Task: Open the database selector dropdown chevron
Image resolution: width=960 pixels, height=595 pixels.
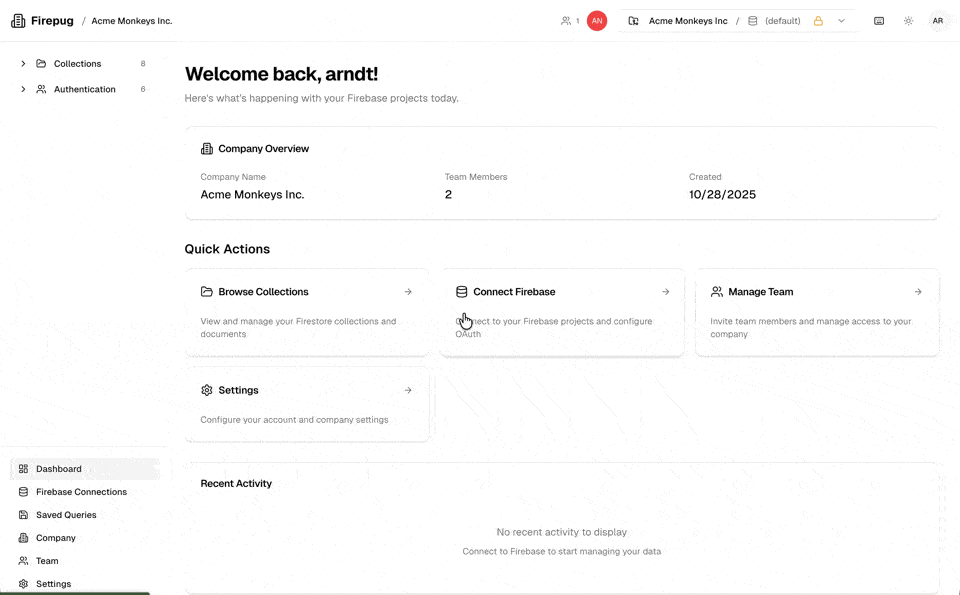Action: point(843,20)
